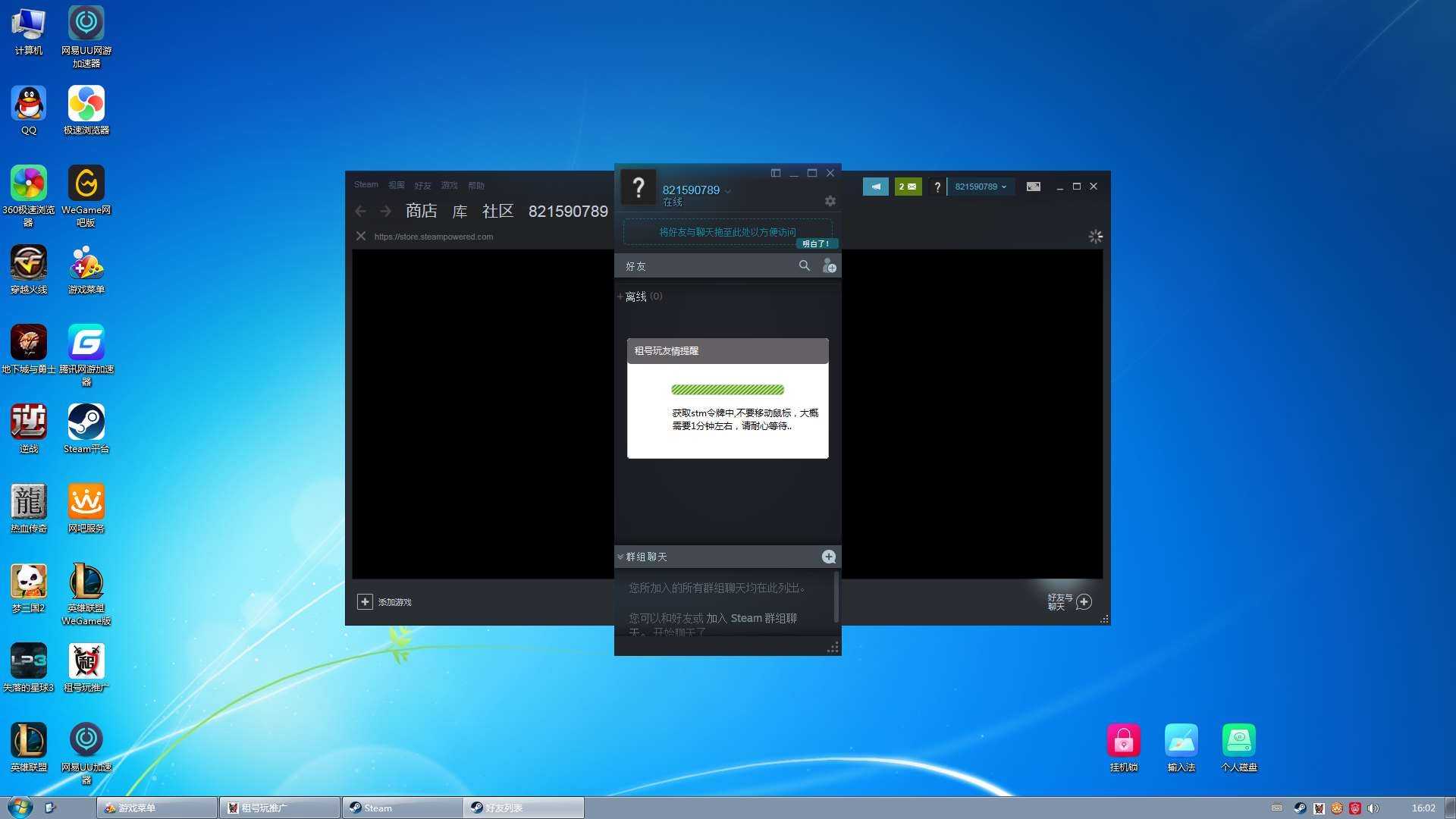Open the 视图 menu
This screenshot has width=1456, height=819.
tap(397, 185)
